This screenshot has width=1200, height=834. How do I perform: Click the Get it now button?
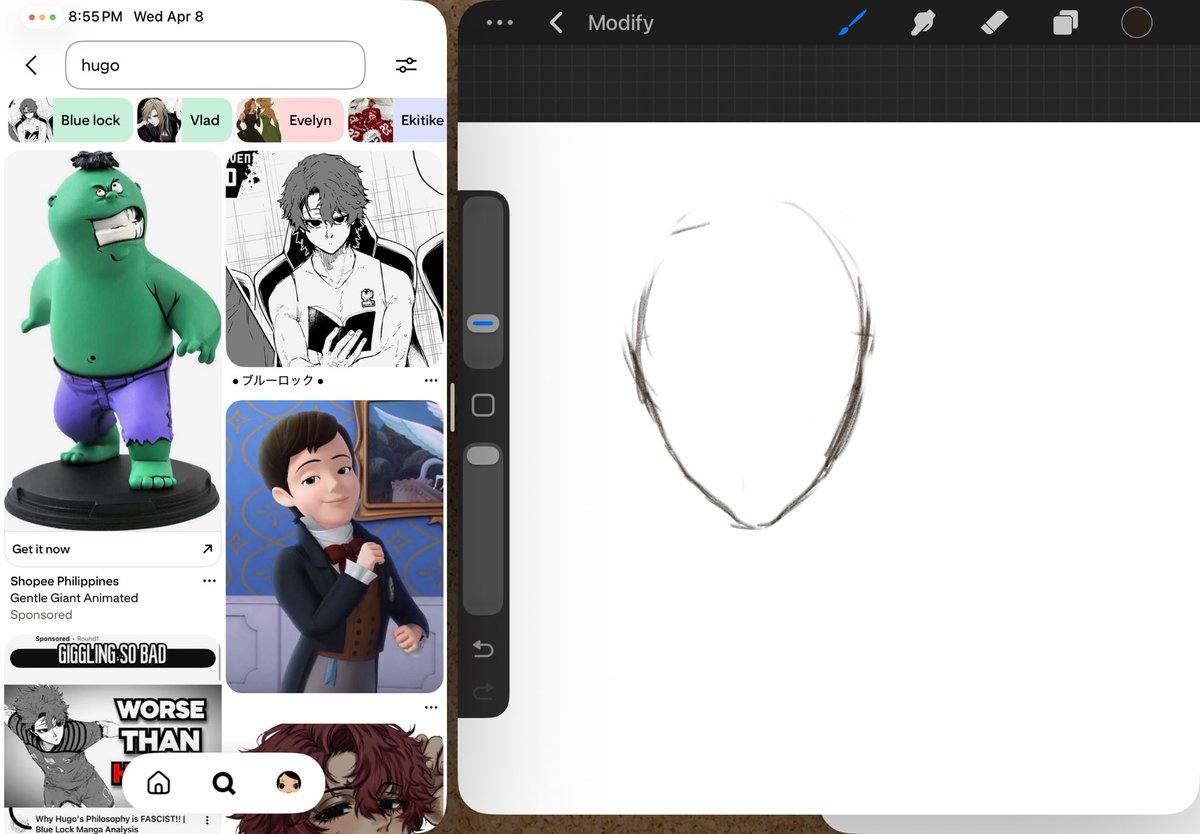tap(113, 549)
